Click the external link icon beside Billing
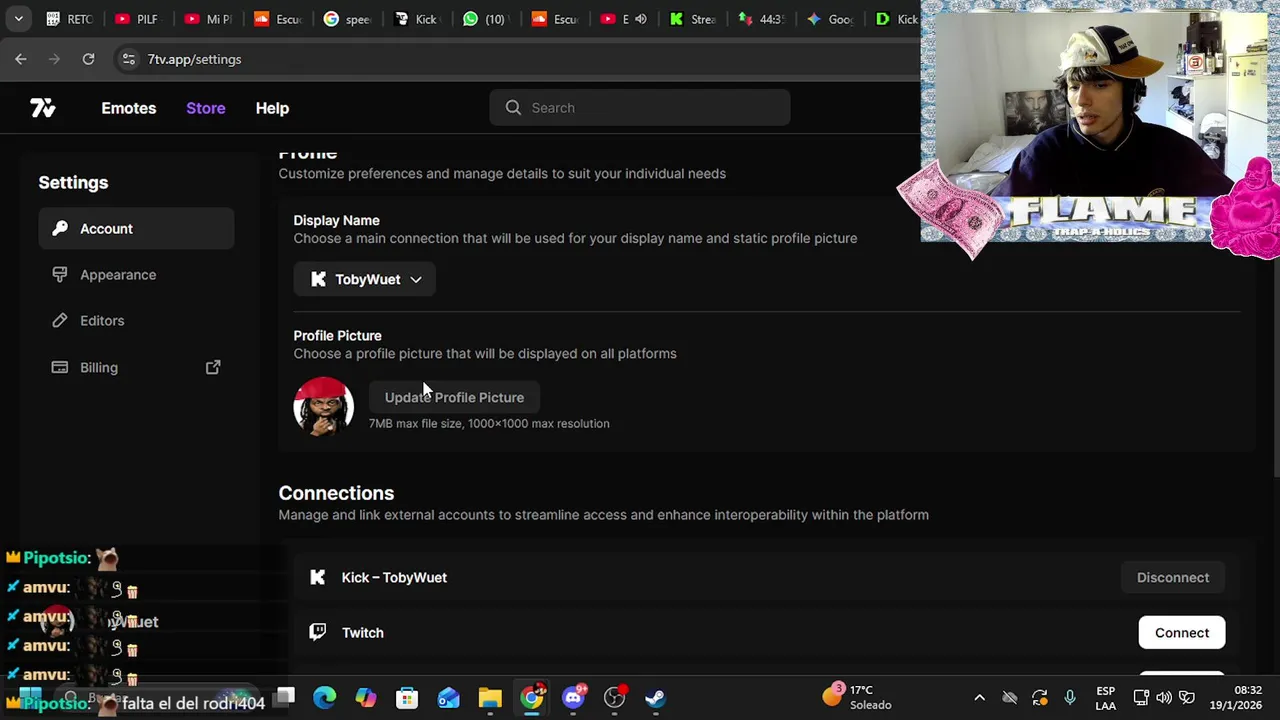Screen dimensions: 1280x720 coord(213,367)
